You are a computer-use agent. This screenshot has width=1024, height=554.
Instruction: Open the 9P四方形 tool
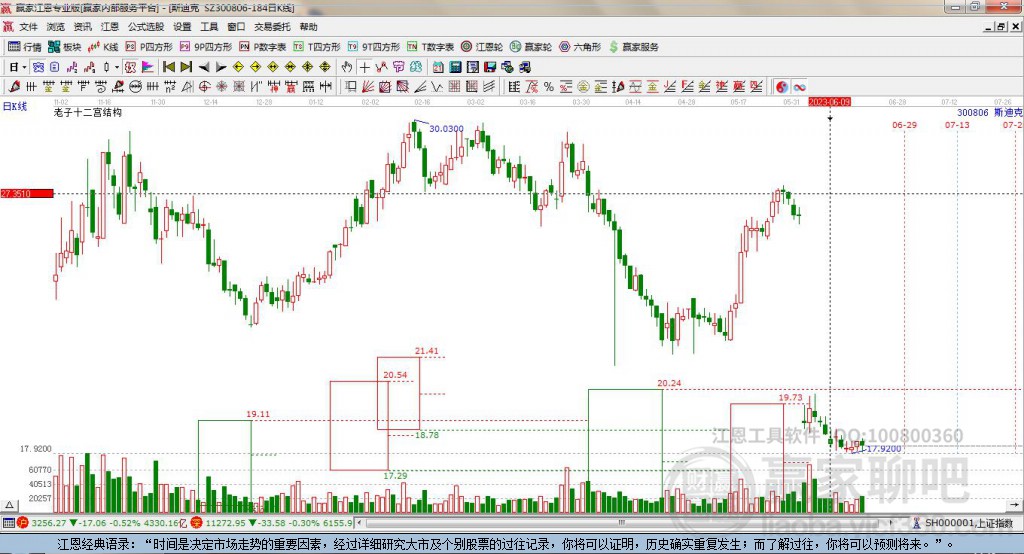[206, 46]
